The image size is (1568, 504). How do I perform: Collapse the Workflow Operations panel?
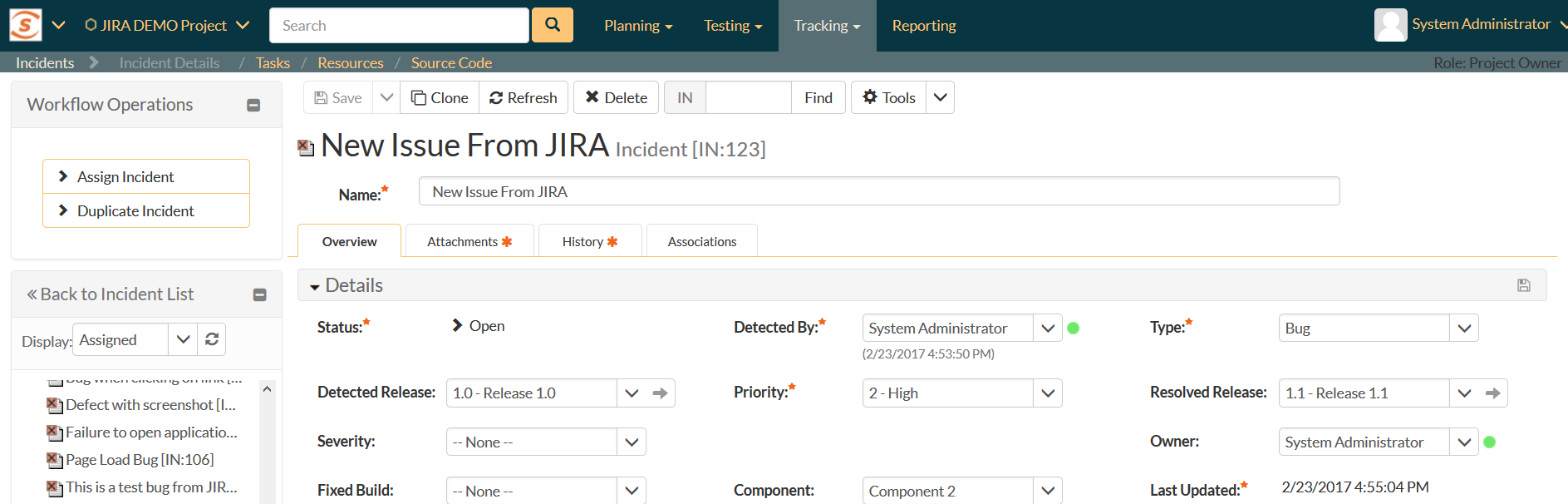click(253, 105)
